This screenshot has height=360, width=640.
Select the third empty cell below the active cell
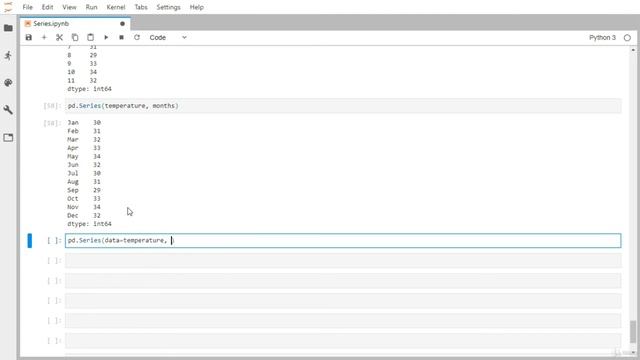pyautogui.click(x=343, y=300)
